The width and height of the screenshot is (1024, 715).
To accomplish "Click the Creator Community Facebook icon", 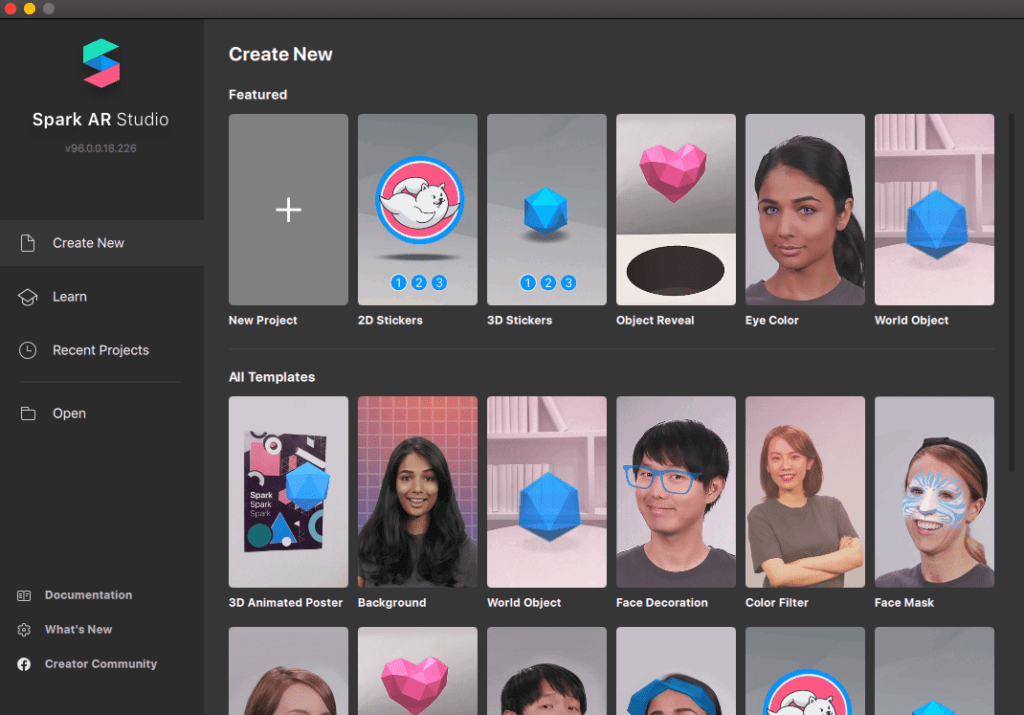I will 24,664.
